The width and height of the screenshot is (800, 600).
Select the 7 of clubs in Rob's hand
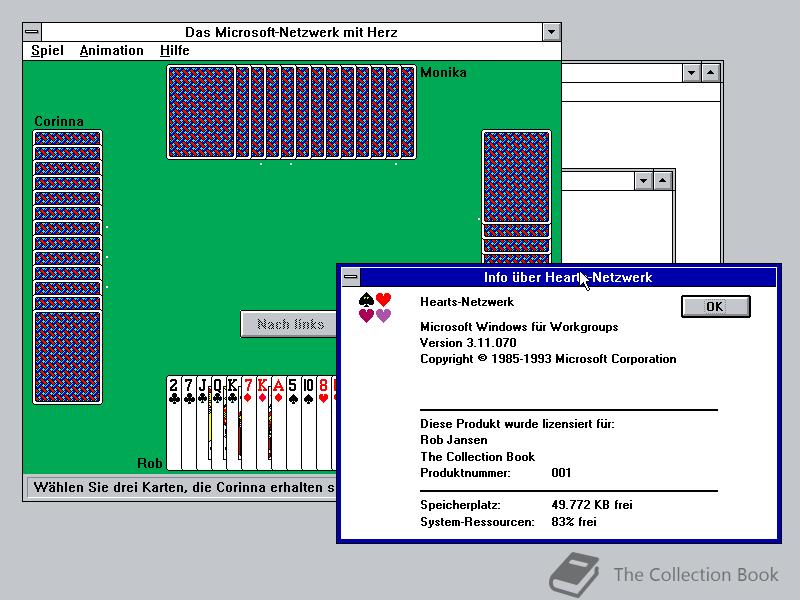[189, 423]
